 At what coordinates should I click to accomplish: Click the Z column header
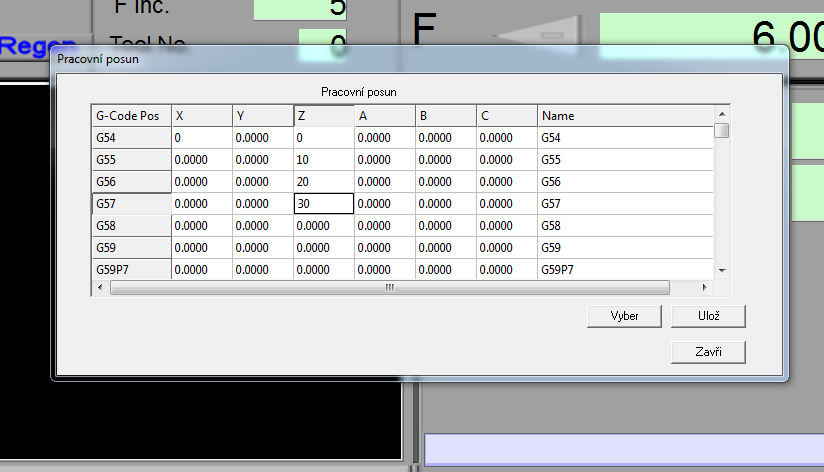click(x=323, y=115)
